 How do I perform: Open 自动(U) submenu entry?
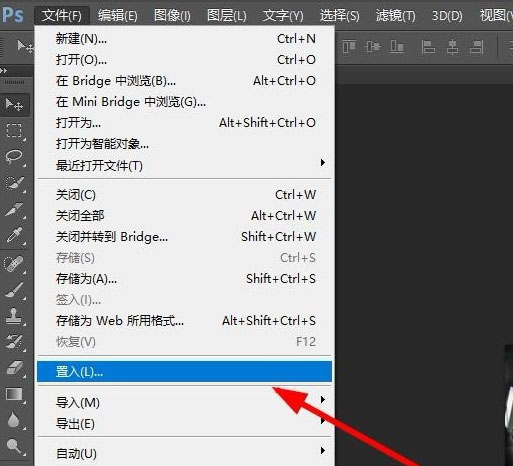pyautogui.click(x=184, y=453)
